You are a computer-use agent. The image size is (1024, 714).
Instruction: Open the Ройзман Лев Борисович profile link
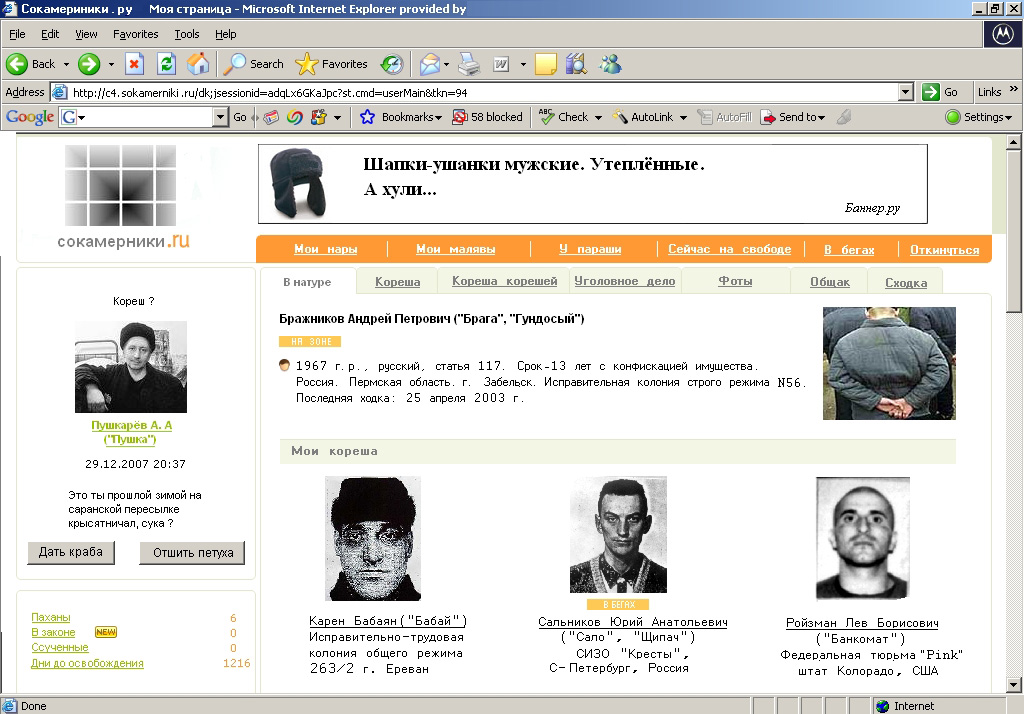[x=862, y=622]
